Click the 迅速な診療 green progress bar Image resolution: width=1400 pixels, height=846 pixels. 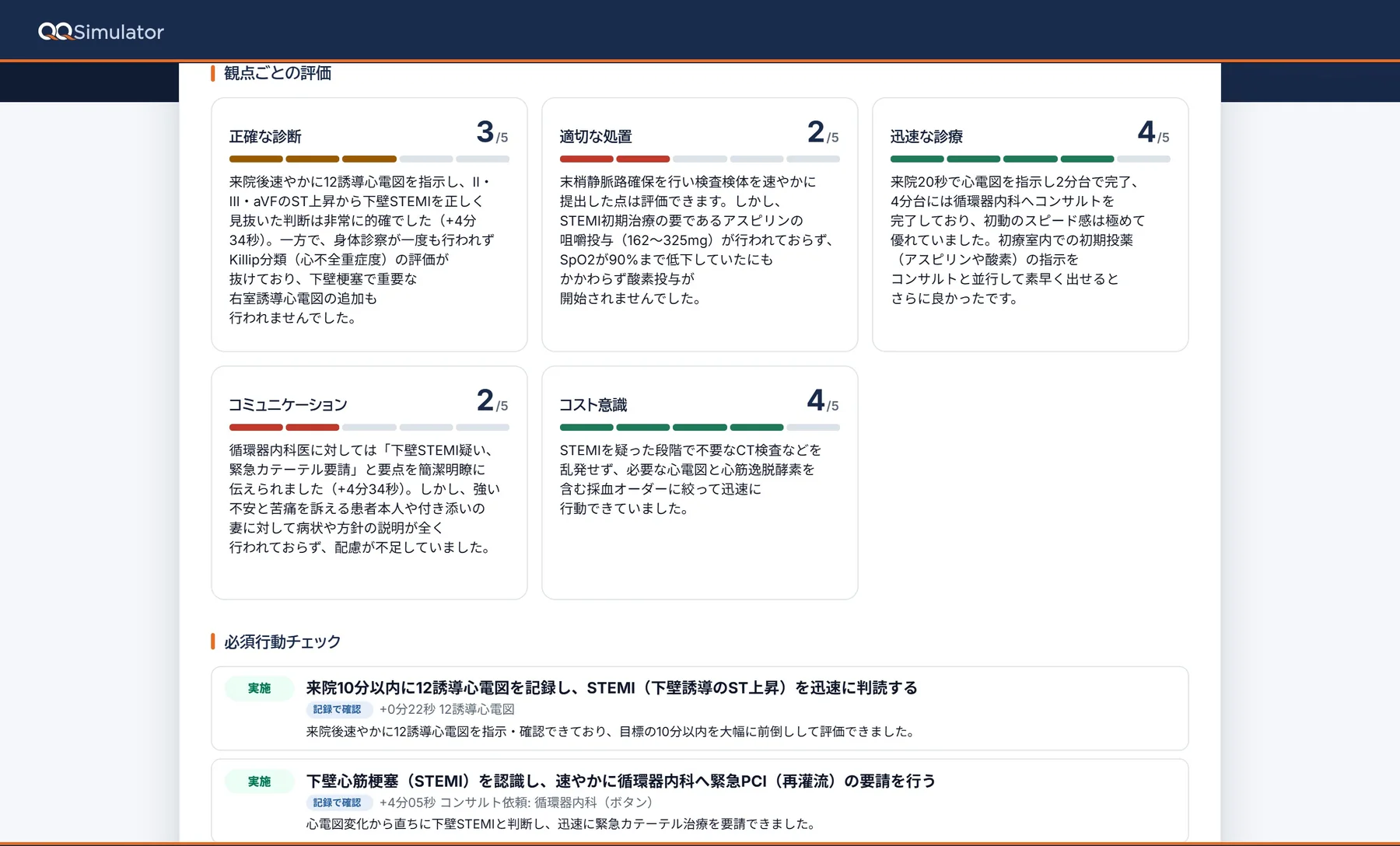(x=1031, y=159)
